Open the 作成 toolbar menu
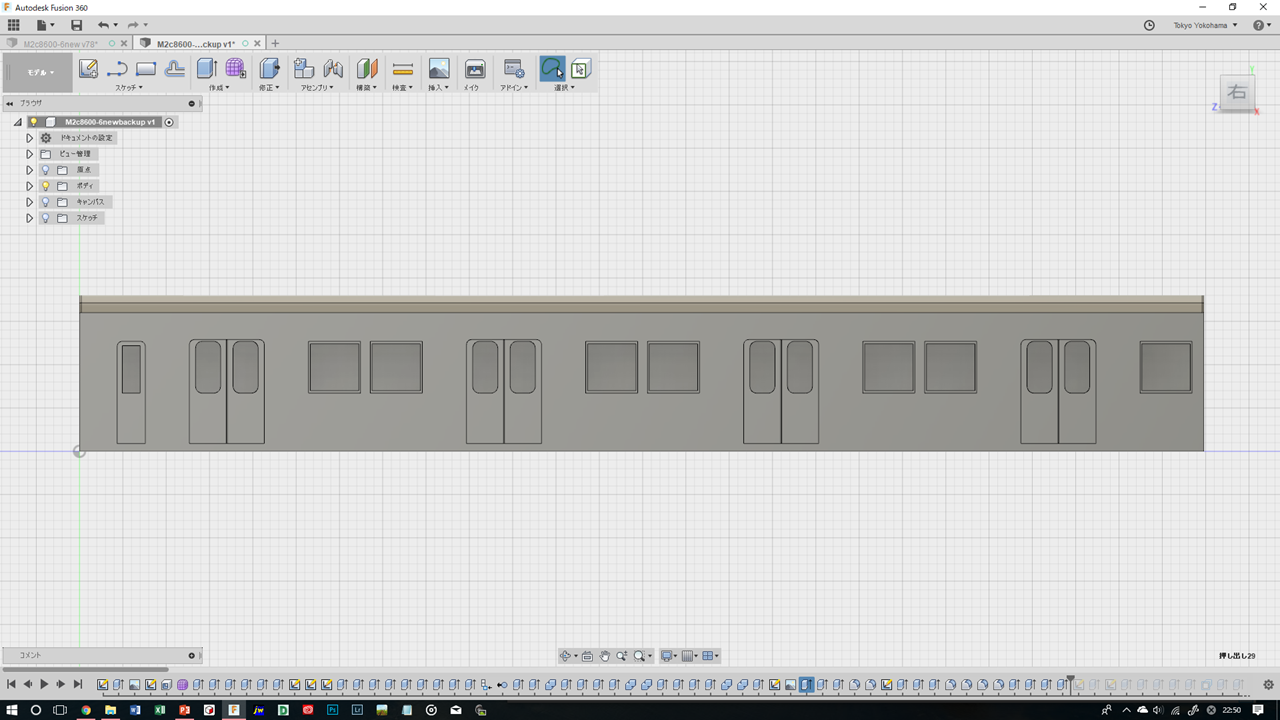The height and width of the screenshot is (720, 1280). (x=218, y=88)
